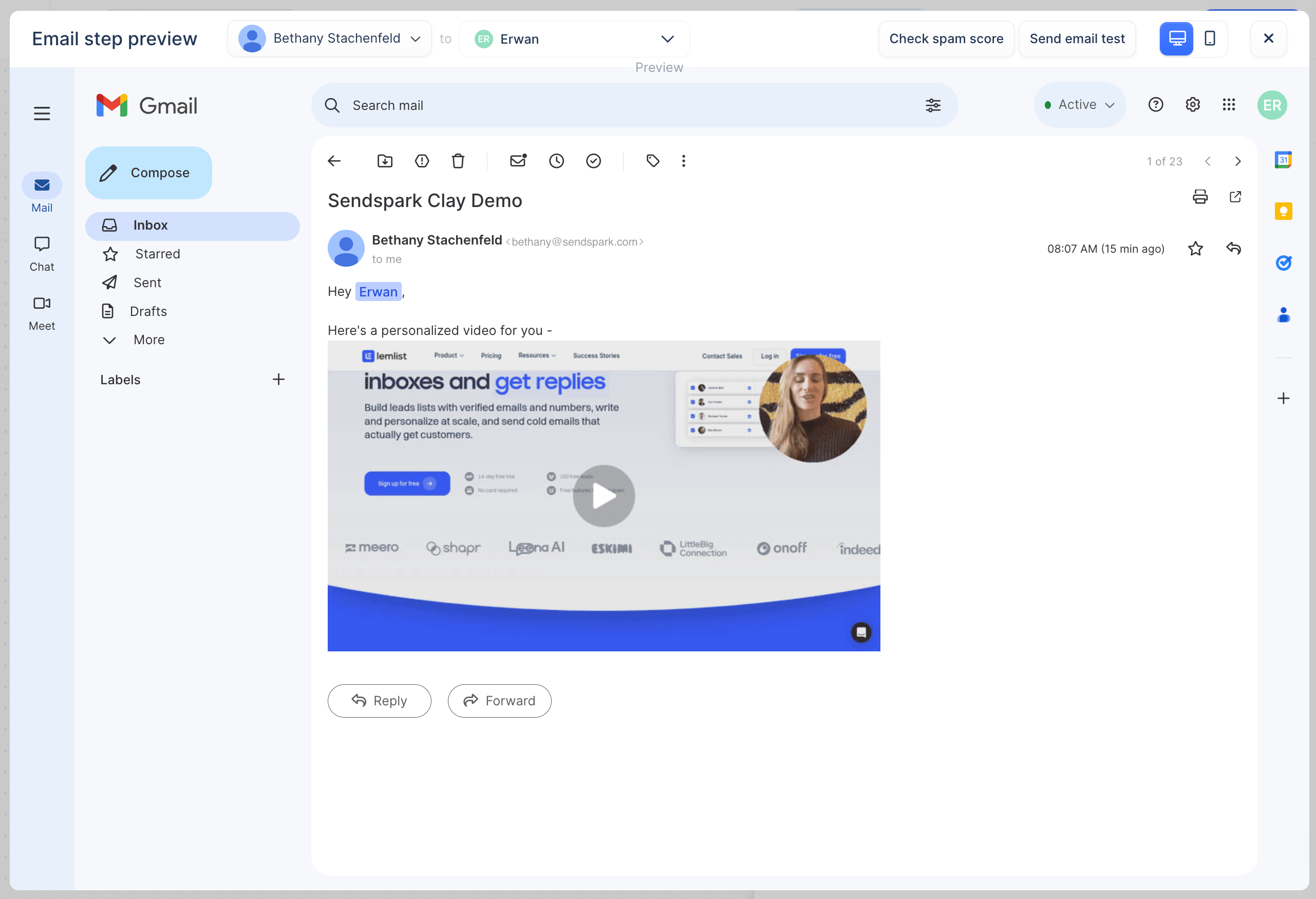This screenshot has width=1316, height=899.
Task: Open Mail in the left rail
Action: [42, 193]
